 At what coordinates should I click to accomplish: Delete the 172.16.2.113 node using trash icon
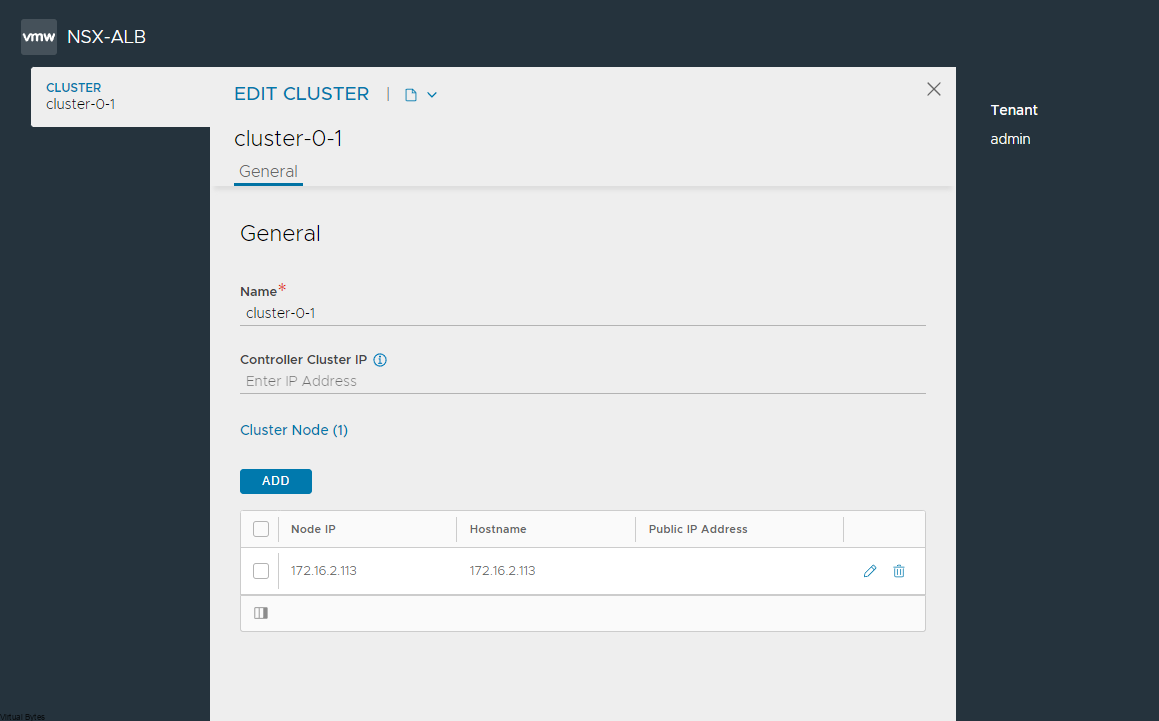click(x=899, y=571)
